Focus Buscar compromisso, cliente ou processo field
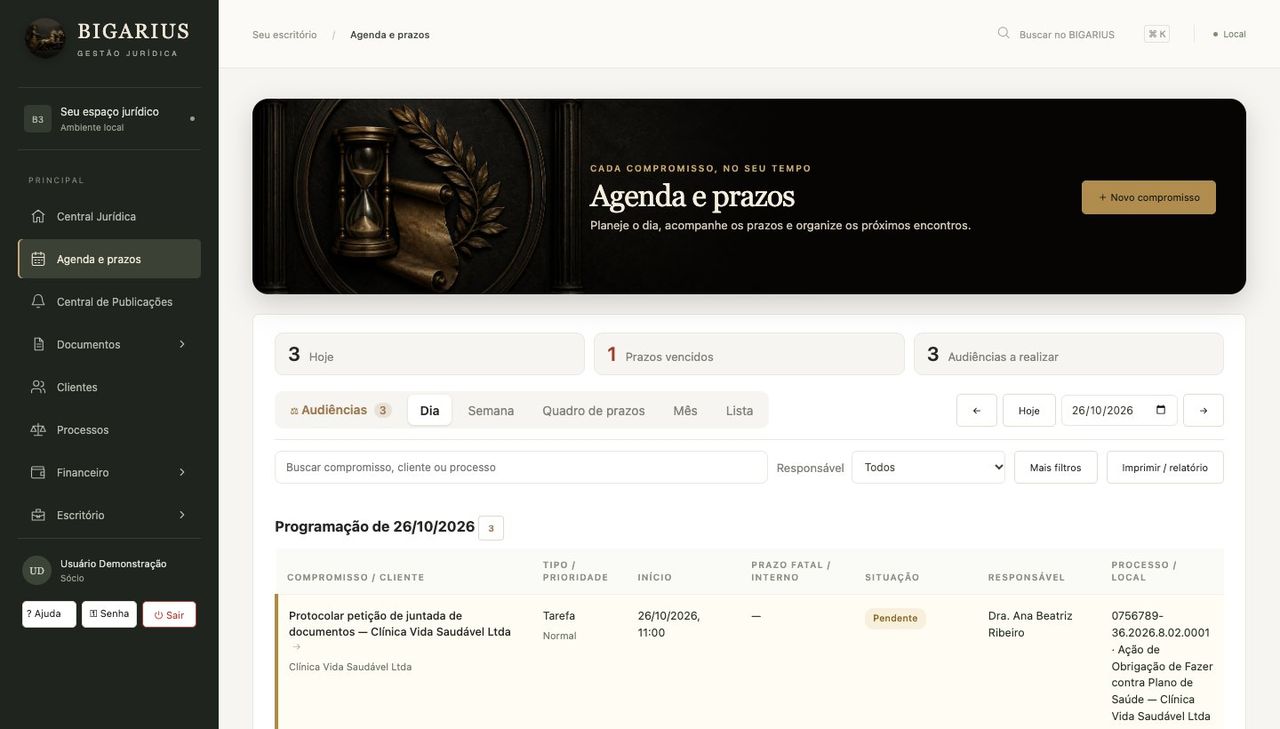 tap(521, 467)
